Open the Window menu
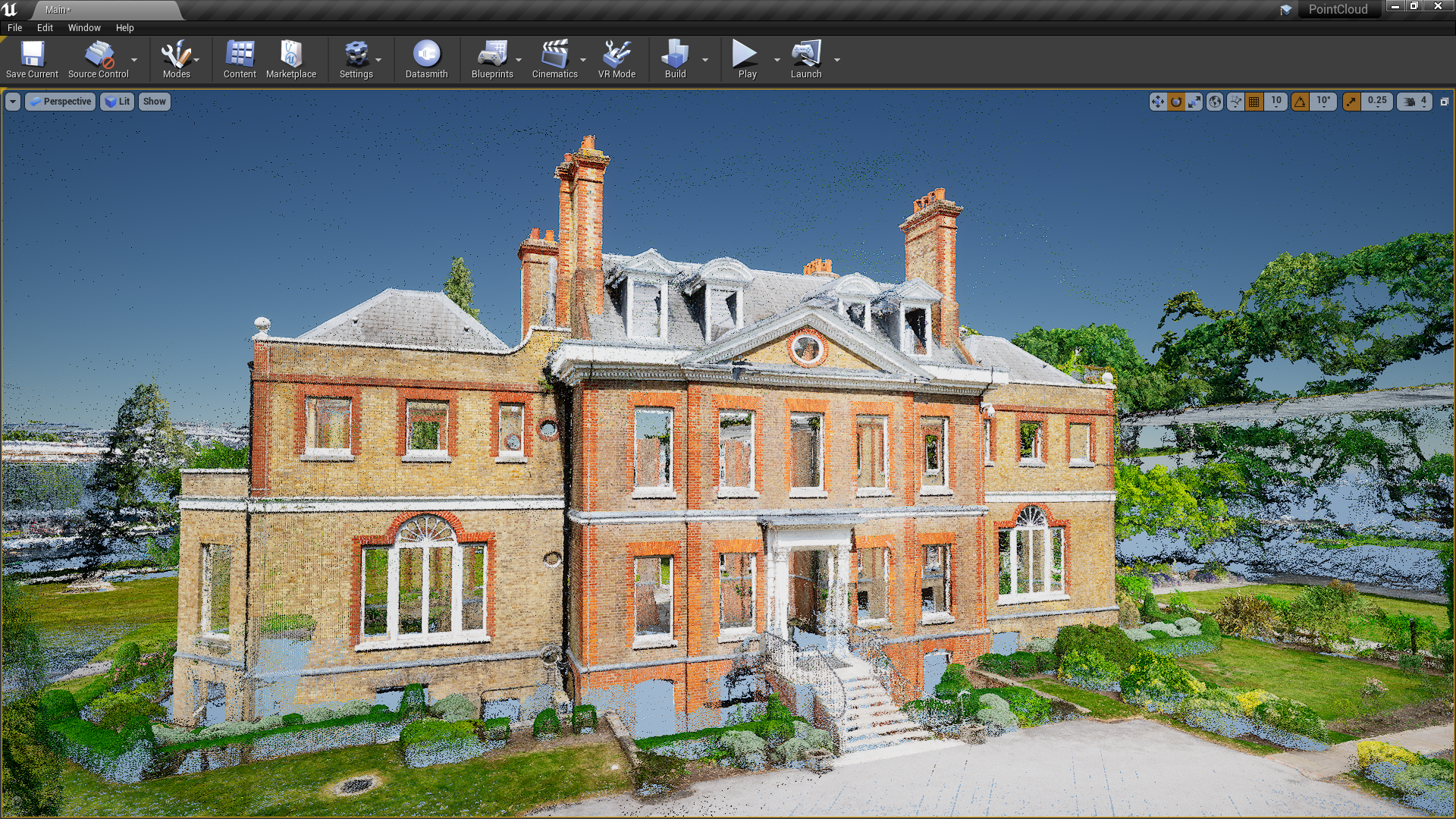 pyautogui.click(x=83, y=27)
